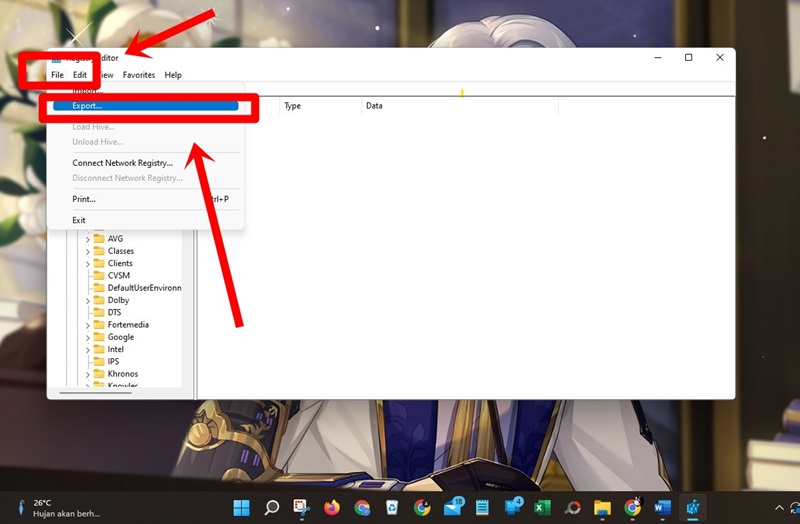Viewport: 800px width, 524px height.
Task: Click the Export... menu entry
Action: pos(145,106)
